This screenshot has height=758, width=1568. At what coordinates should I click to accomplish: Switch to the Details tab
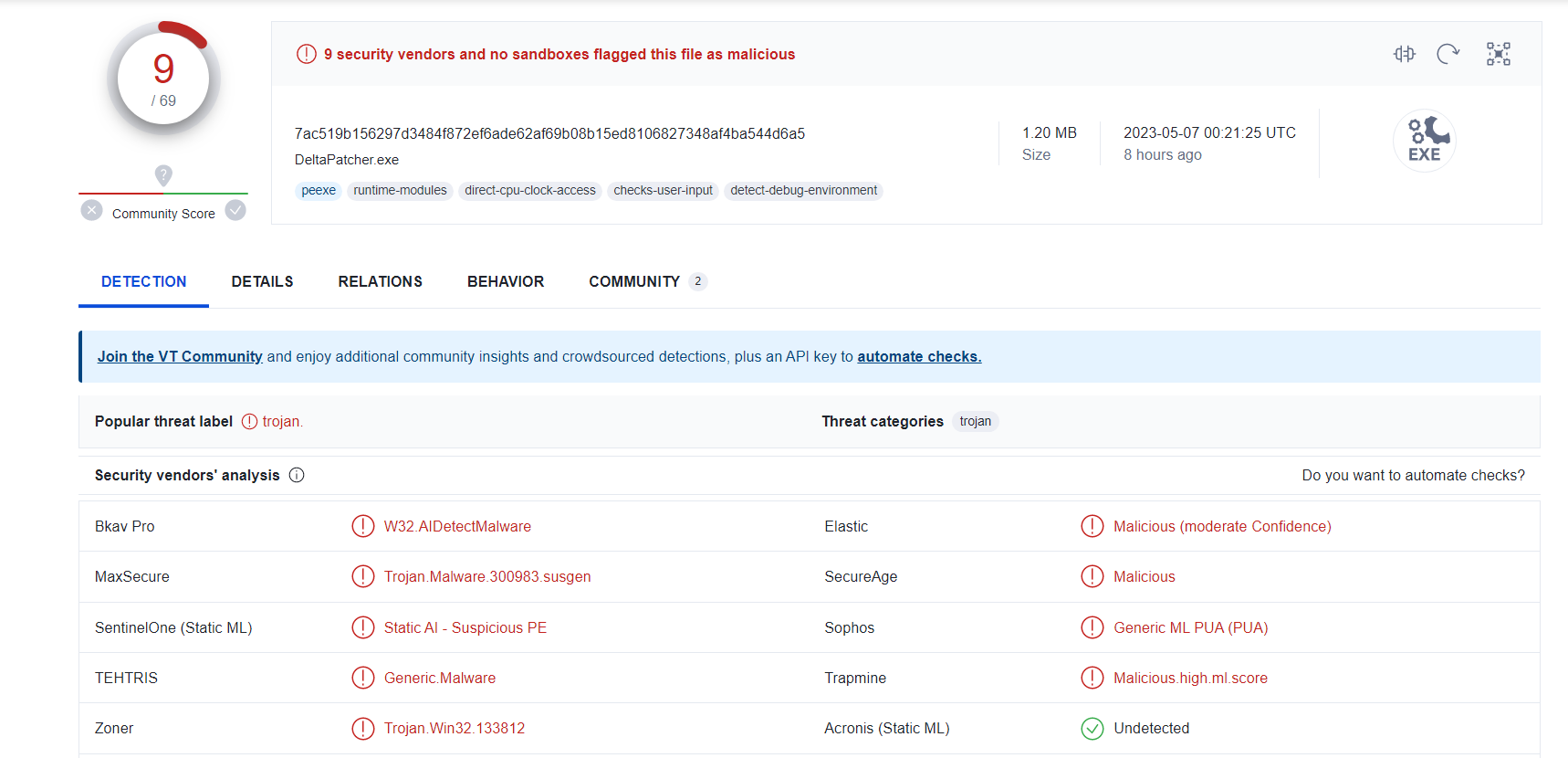(262, 281)
